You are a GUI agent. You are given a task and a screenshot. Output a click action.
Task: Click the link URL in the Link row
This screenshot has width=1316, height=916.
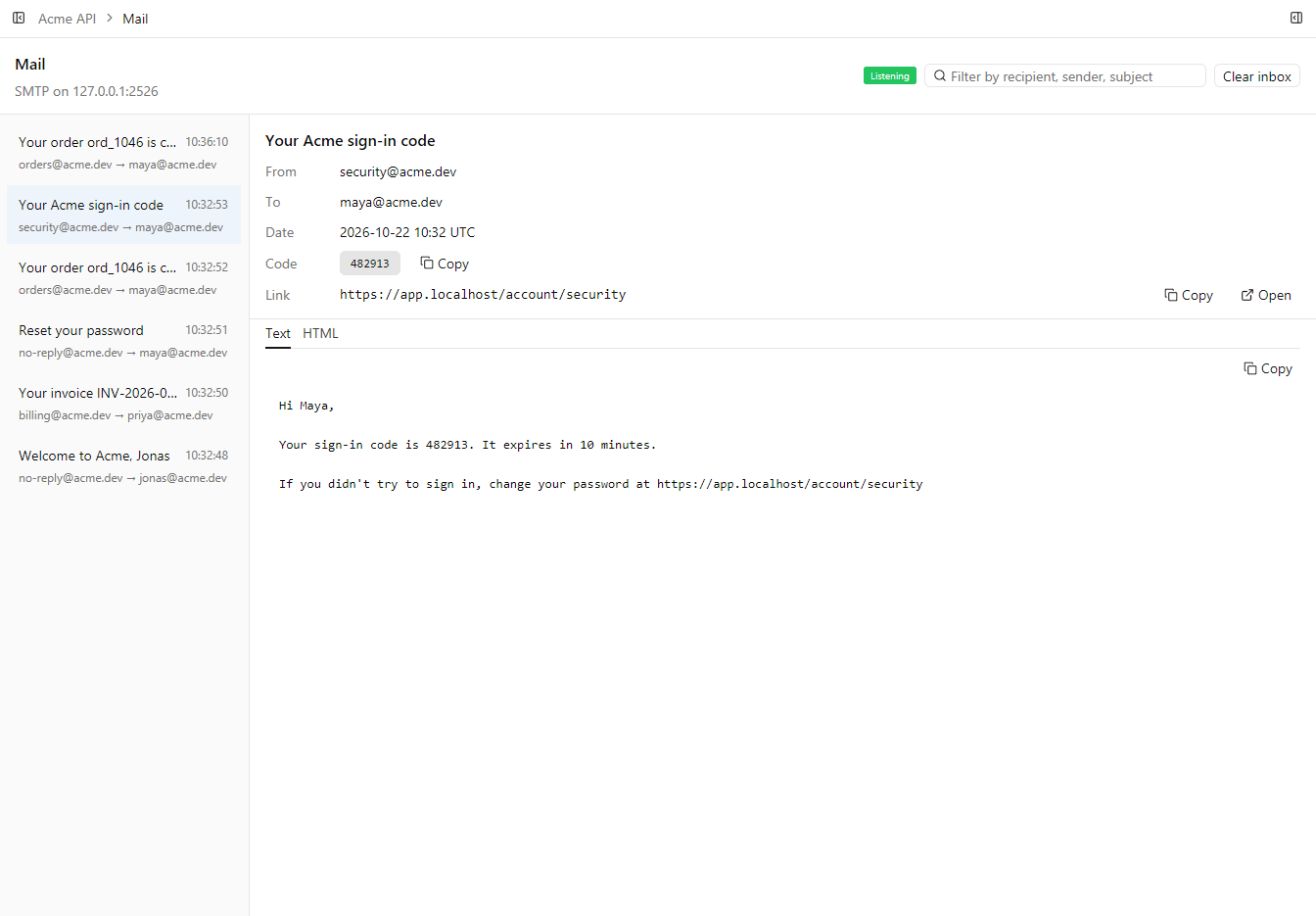483,295
